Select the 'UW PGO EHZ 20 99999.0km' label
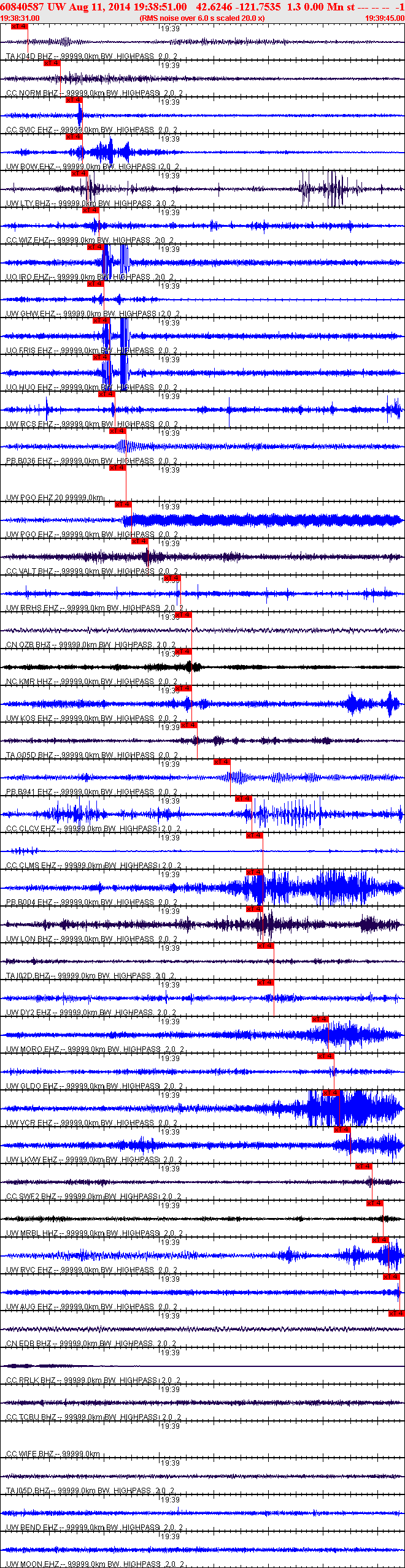Screen dimensions: 405x1568 click(x=55, y=498)
